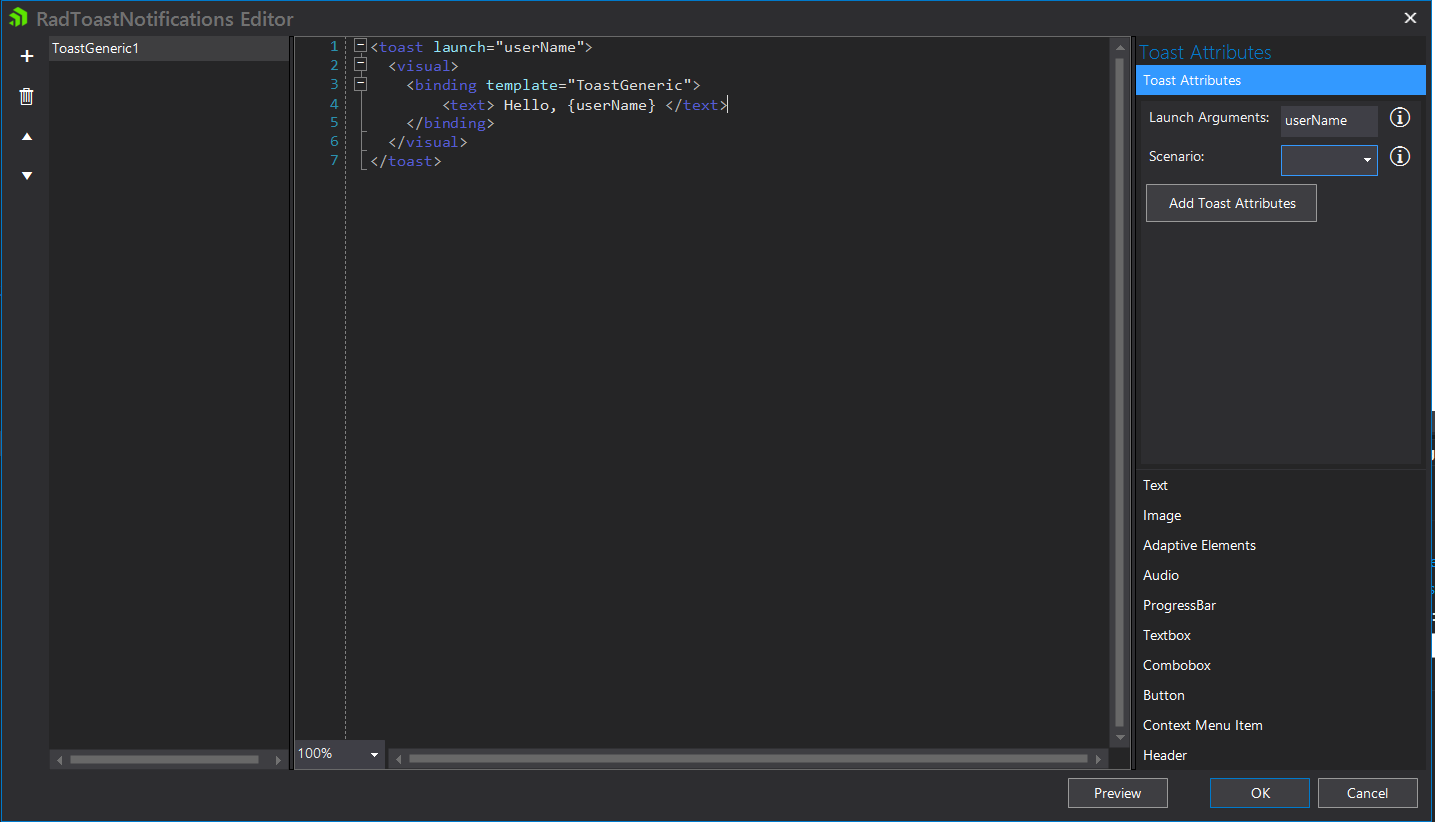1435x822 pixels.
Task: Click the Scenario label
Action: pos(1177,157)
